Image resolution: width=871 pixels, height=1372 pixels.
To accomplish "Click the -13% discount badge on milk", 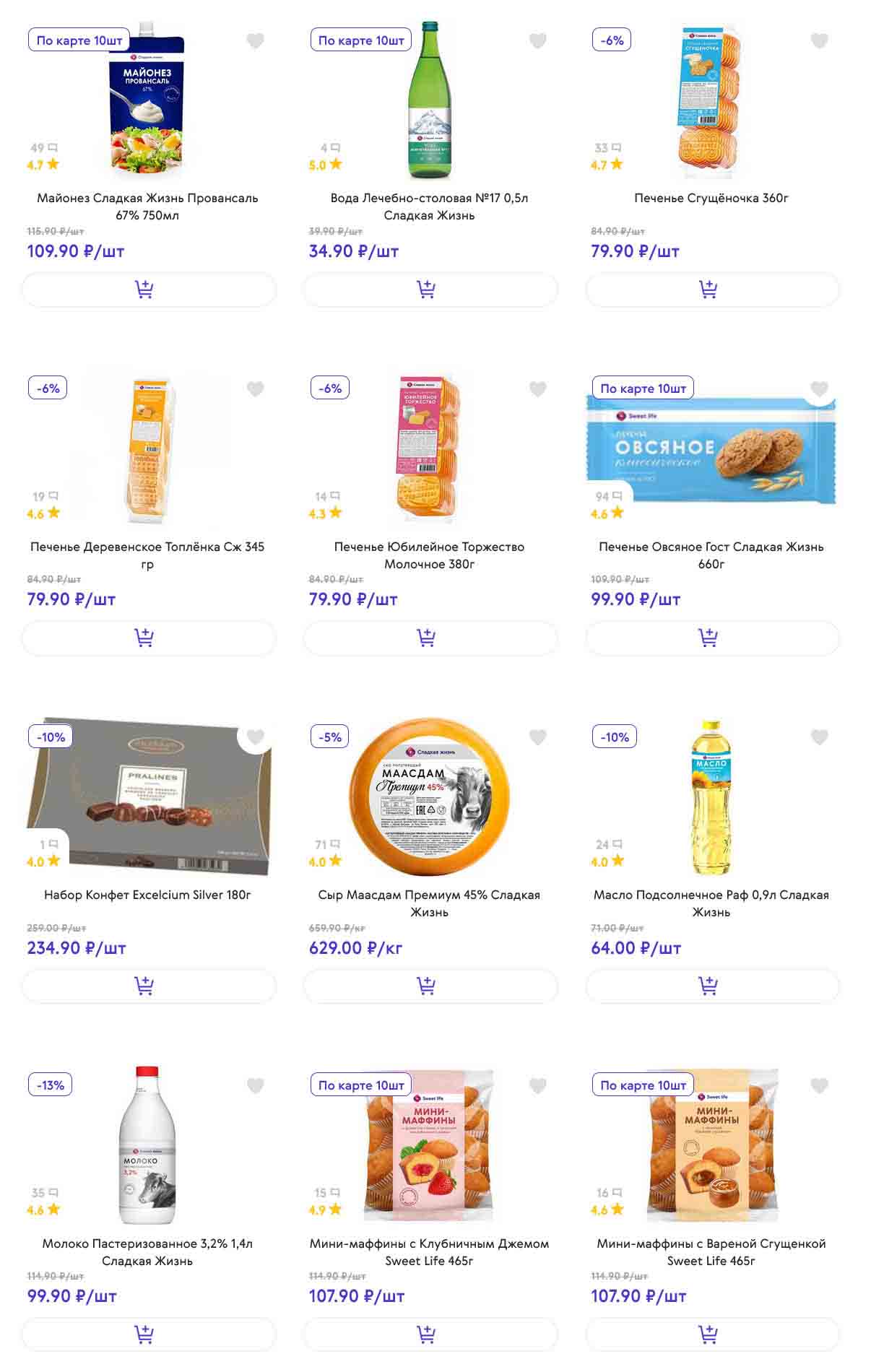I will tap(51, 1085).
